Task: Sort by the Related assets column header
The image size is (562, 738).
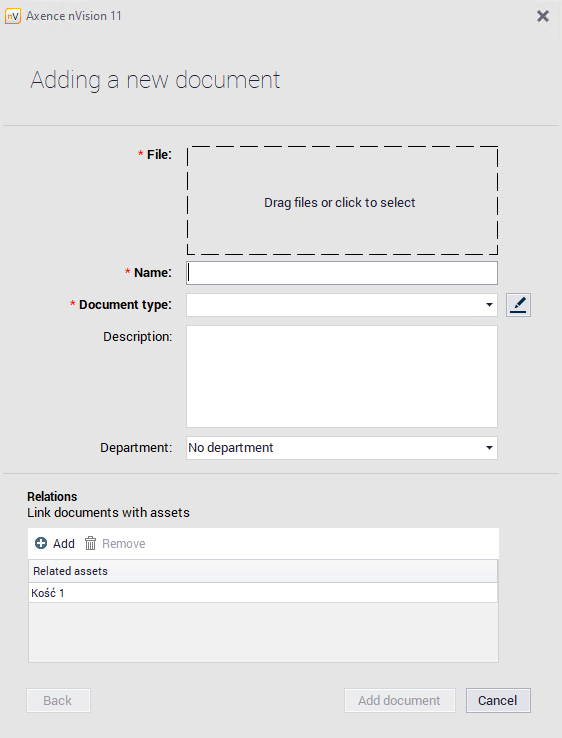Action: (263, 571)
